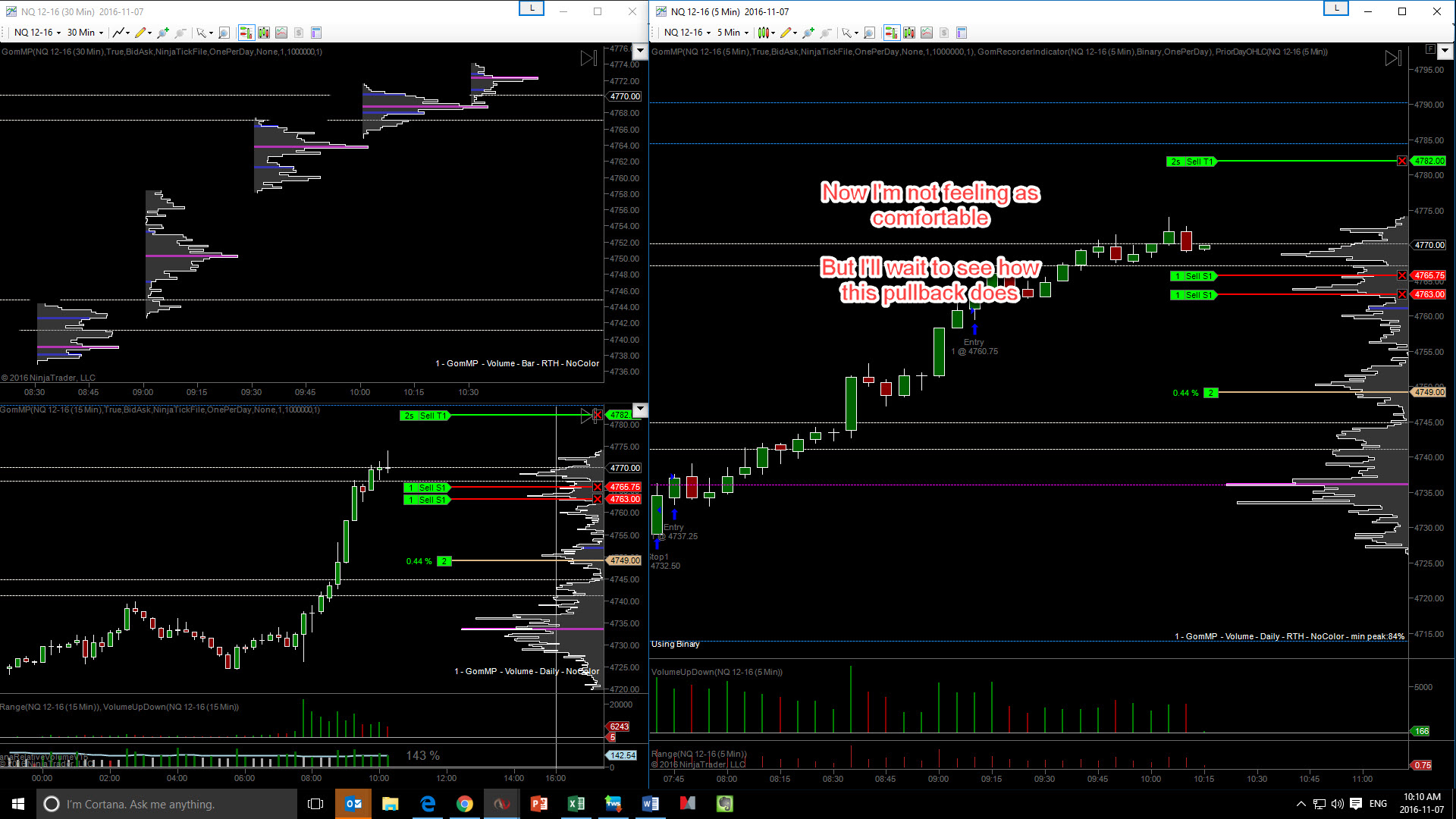Select the upper Sell S1 order label on the 5 Min chart
1456x819 pixels.
[1194, 276]
